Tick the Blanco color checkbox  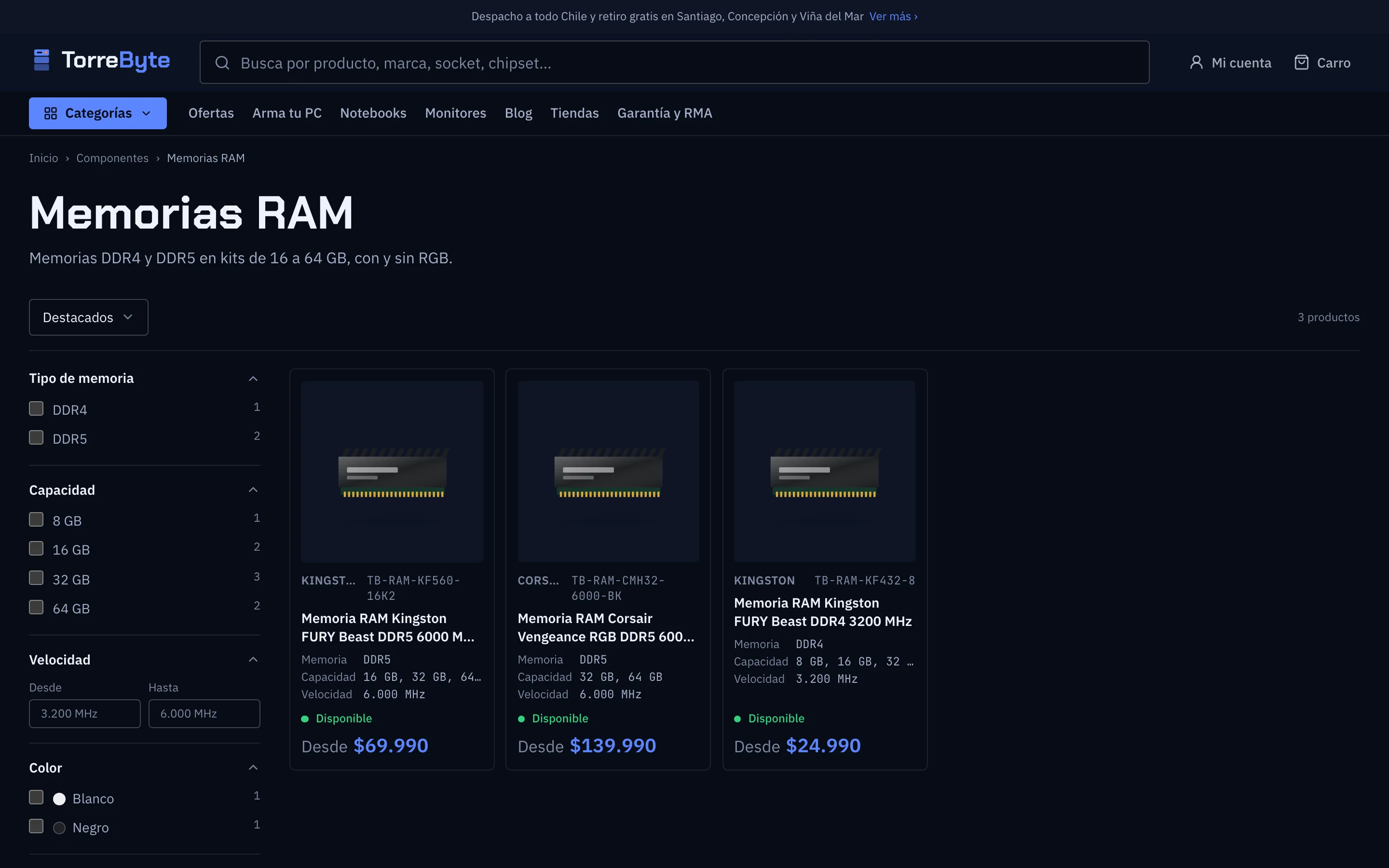pos(36,798)
